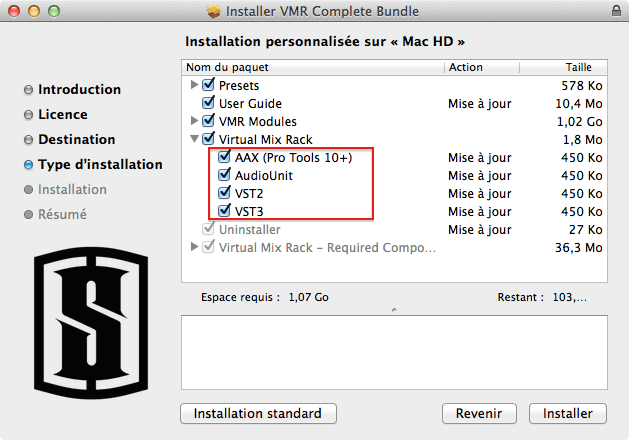Toggle the AudioUnit checkbox

coord(224,176)
